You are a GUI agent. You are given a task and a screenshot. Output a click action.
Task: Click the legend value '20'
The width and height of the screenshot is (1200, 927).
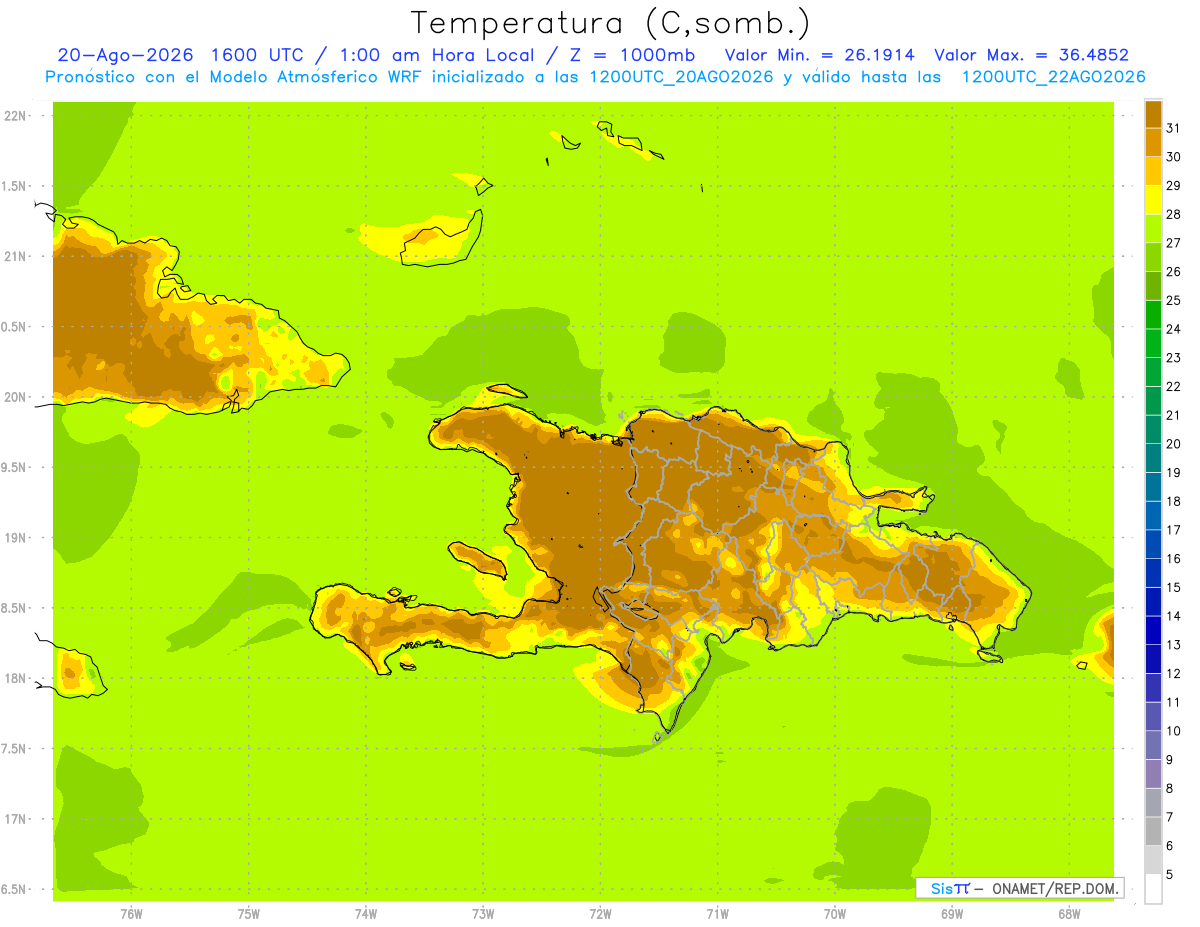1174,444
